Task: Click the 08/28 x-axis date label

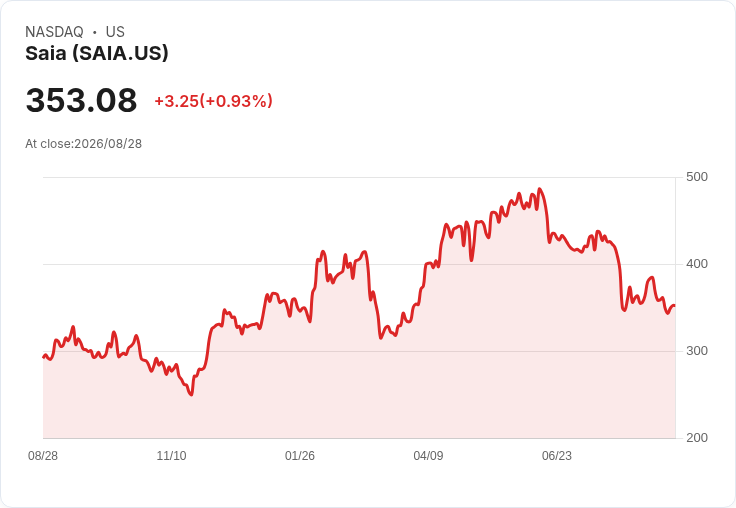Action: (43, 455)
